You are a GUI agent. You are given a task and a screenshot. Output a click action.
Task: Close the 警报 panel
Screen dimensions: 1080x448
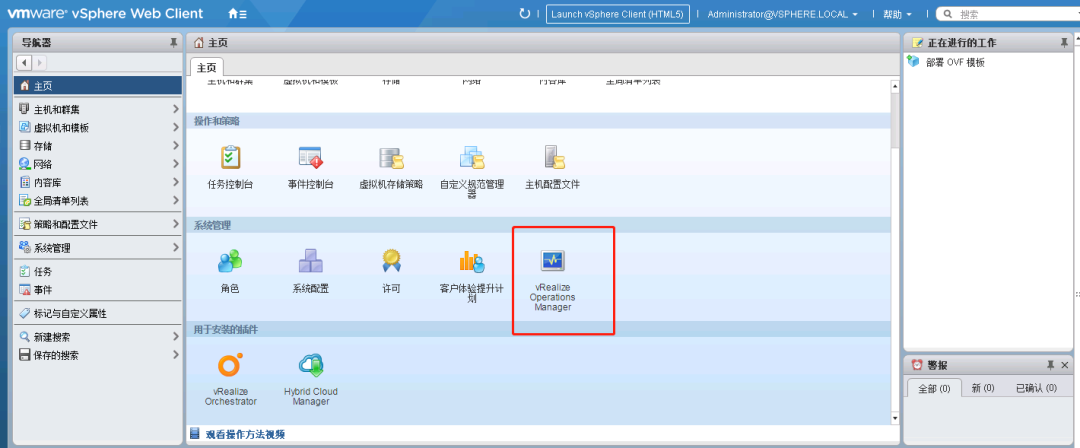tap(1065, 365)
